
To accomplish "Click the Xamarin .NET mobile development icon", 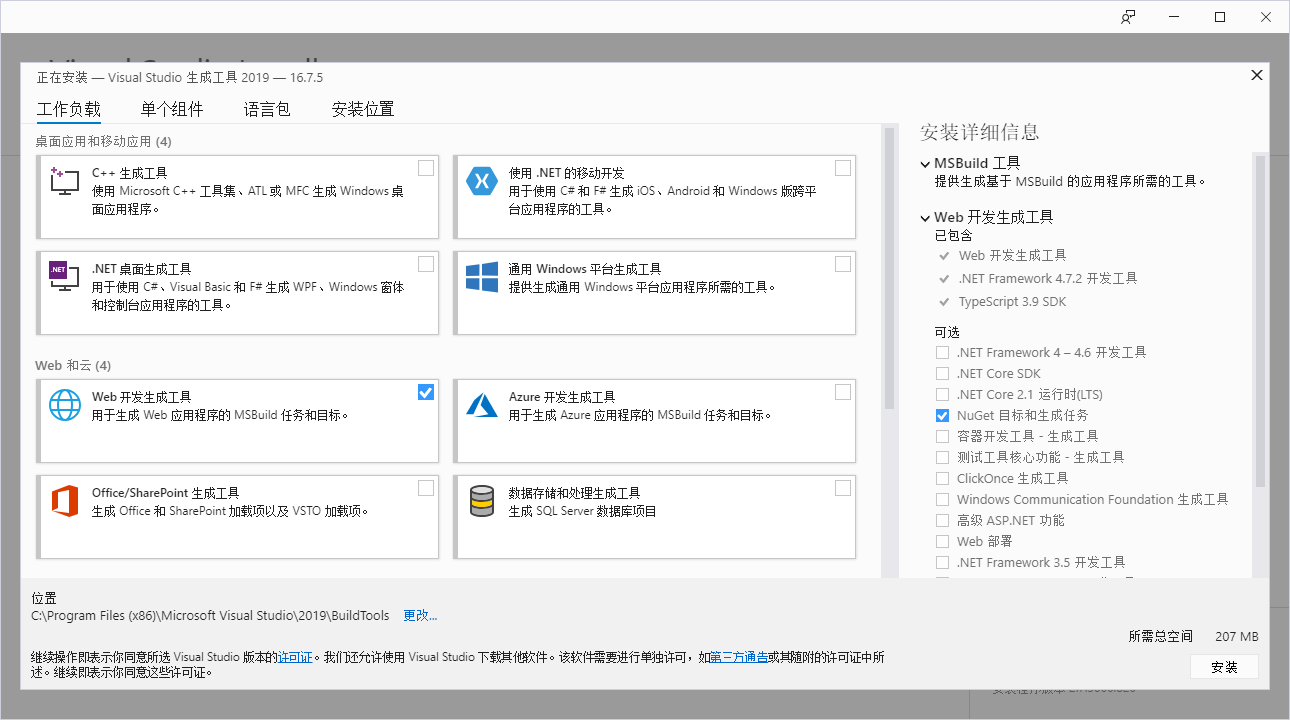I will pyautogui.click(x=482, y=181).
